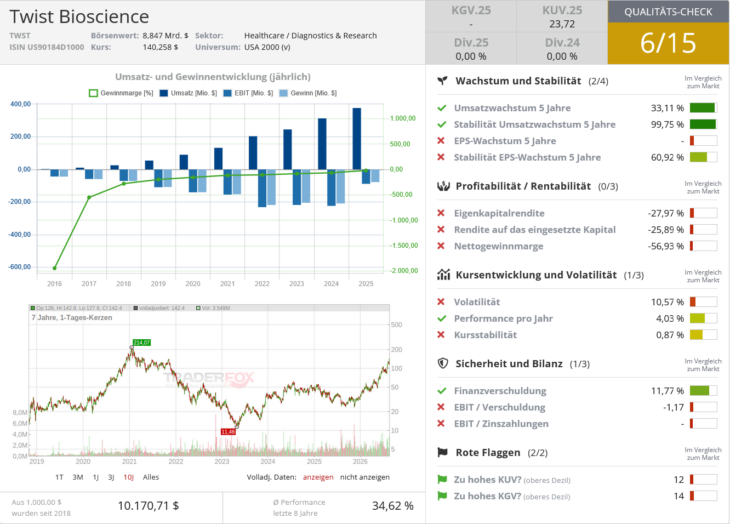The width and height of the screenshot is (730, 524).
Task: Toggle the Gewinnmarge [%] legend entry
Action: pos(121,93)
